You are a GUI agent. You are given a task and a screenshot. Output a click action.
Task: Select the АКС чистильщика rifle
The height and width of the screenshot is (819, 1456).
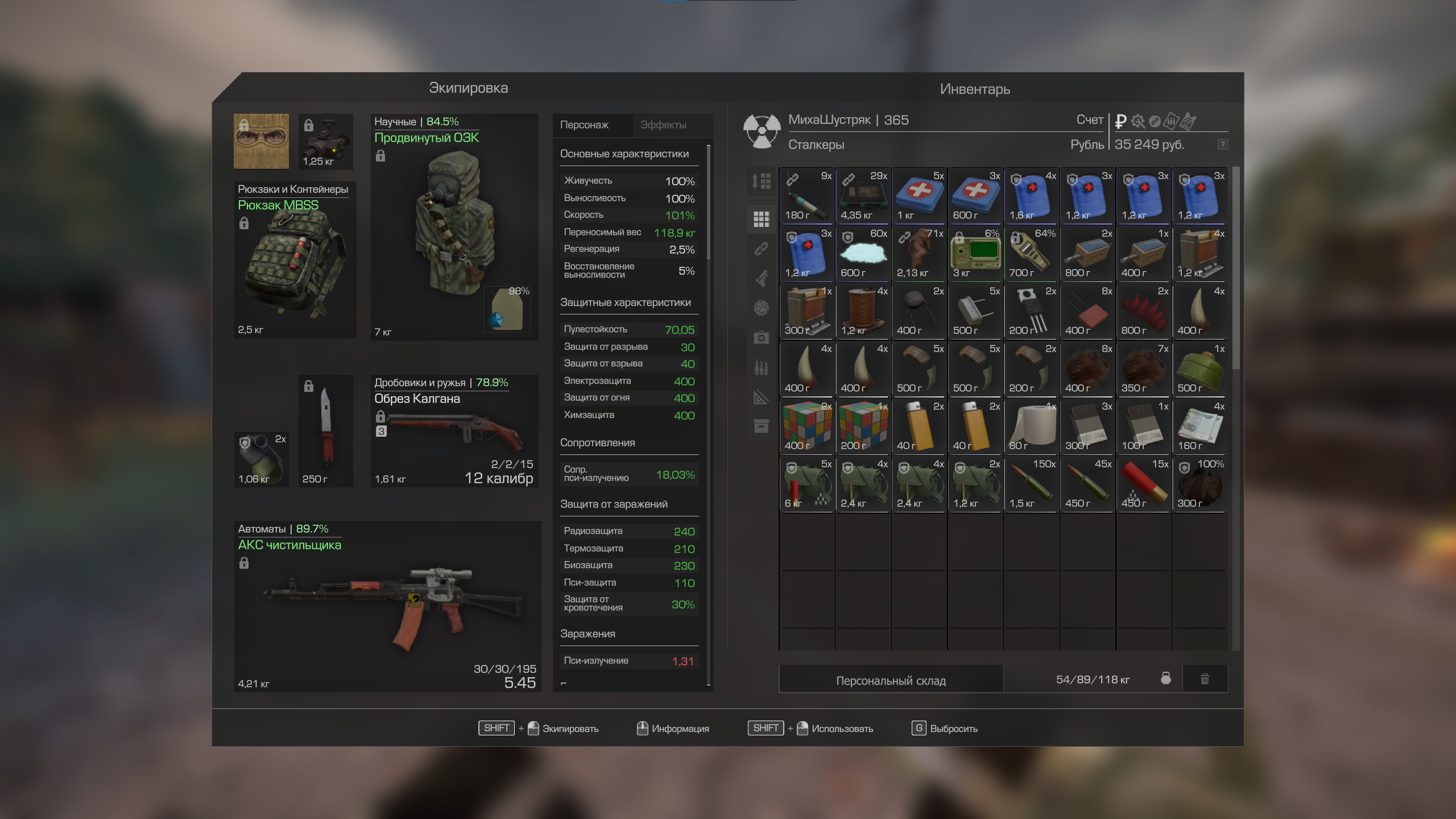[387, 606]
